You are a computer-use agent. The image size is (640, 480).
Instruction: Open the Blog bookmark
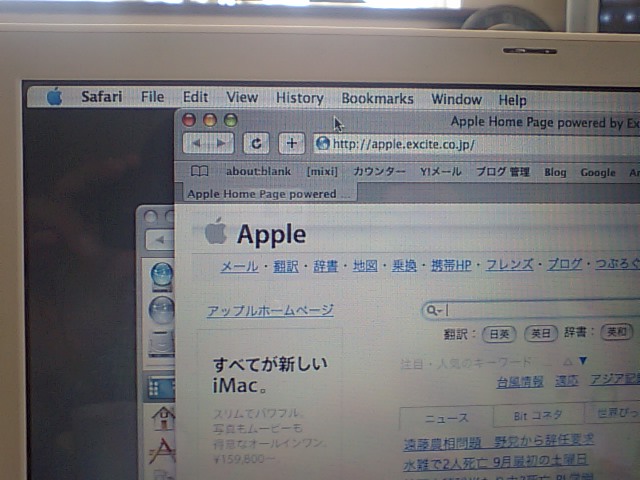tap(556, 173)
